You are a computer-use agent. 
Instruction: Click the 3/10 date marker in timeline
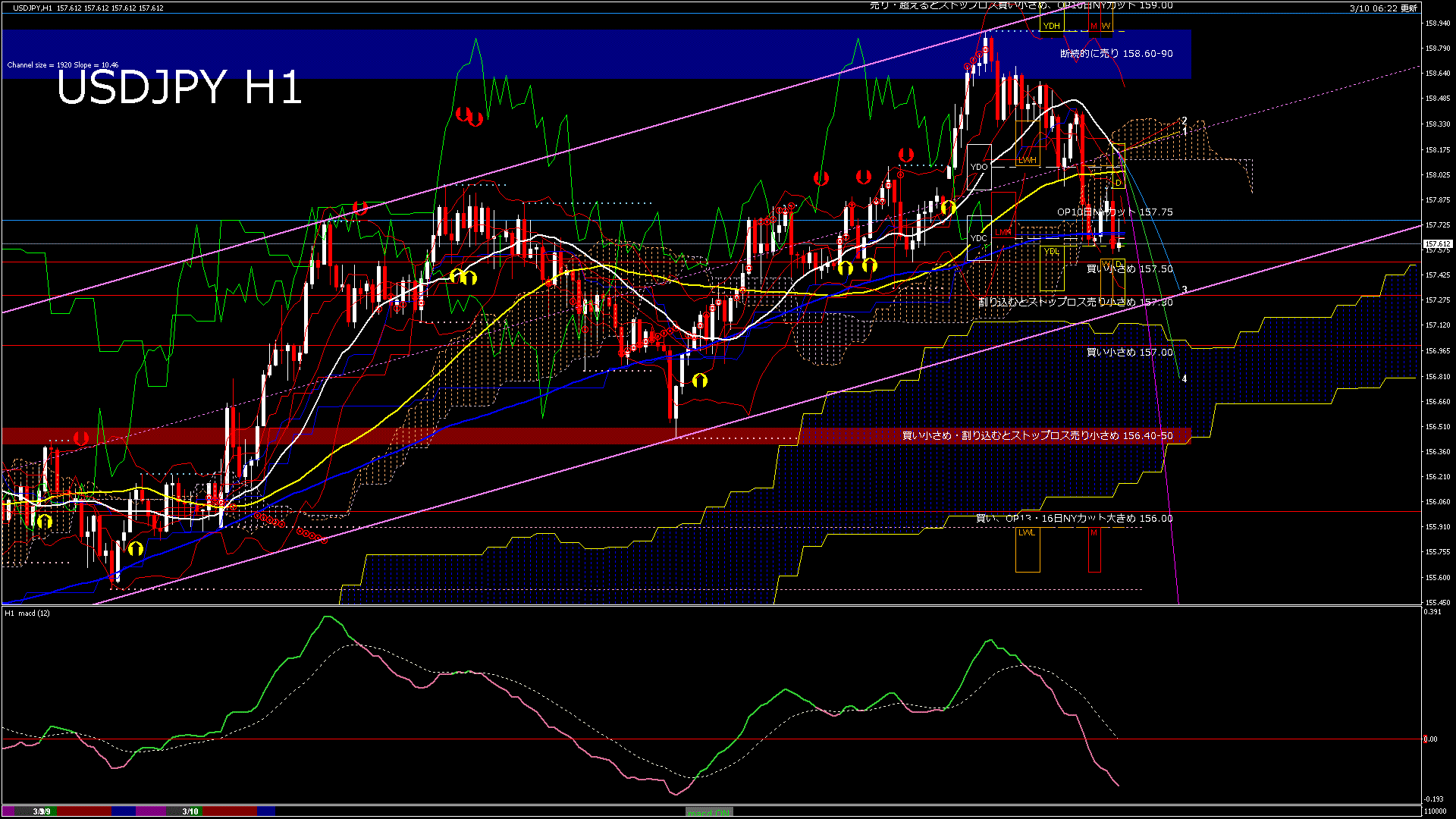[x=190, y=811]
